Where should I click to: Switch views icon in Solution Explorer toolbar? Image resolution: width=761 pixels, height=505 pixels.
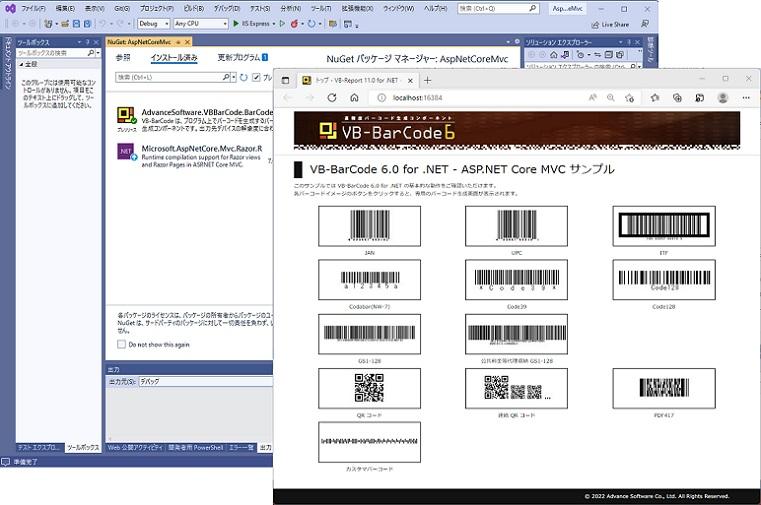(x=565, y=54)
